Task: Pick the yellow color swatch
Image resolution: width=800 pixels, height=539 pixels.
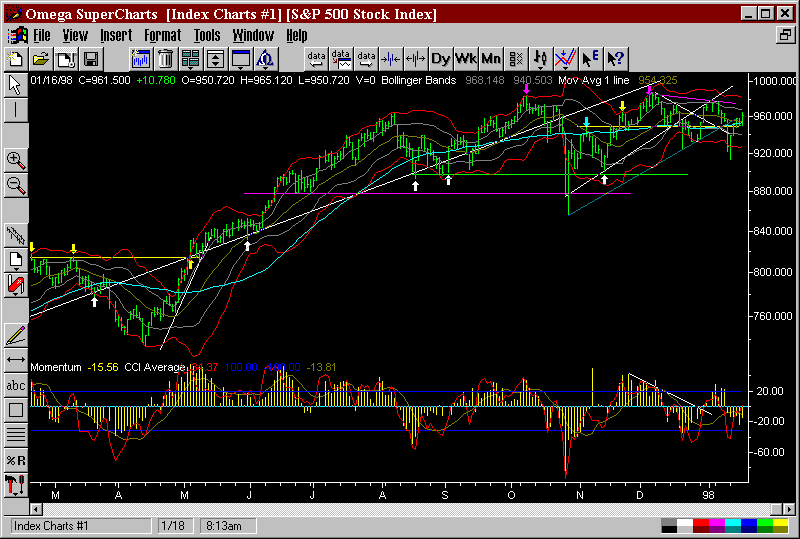Action: (x=780, y=525)
